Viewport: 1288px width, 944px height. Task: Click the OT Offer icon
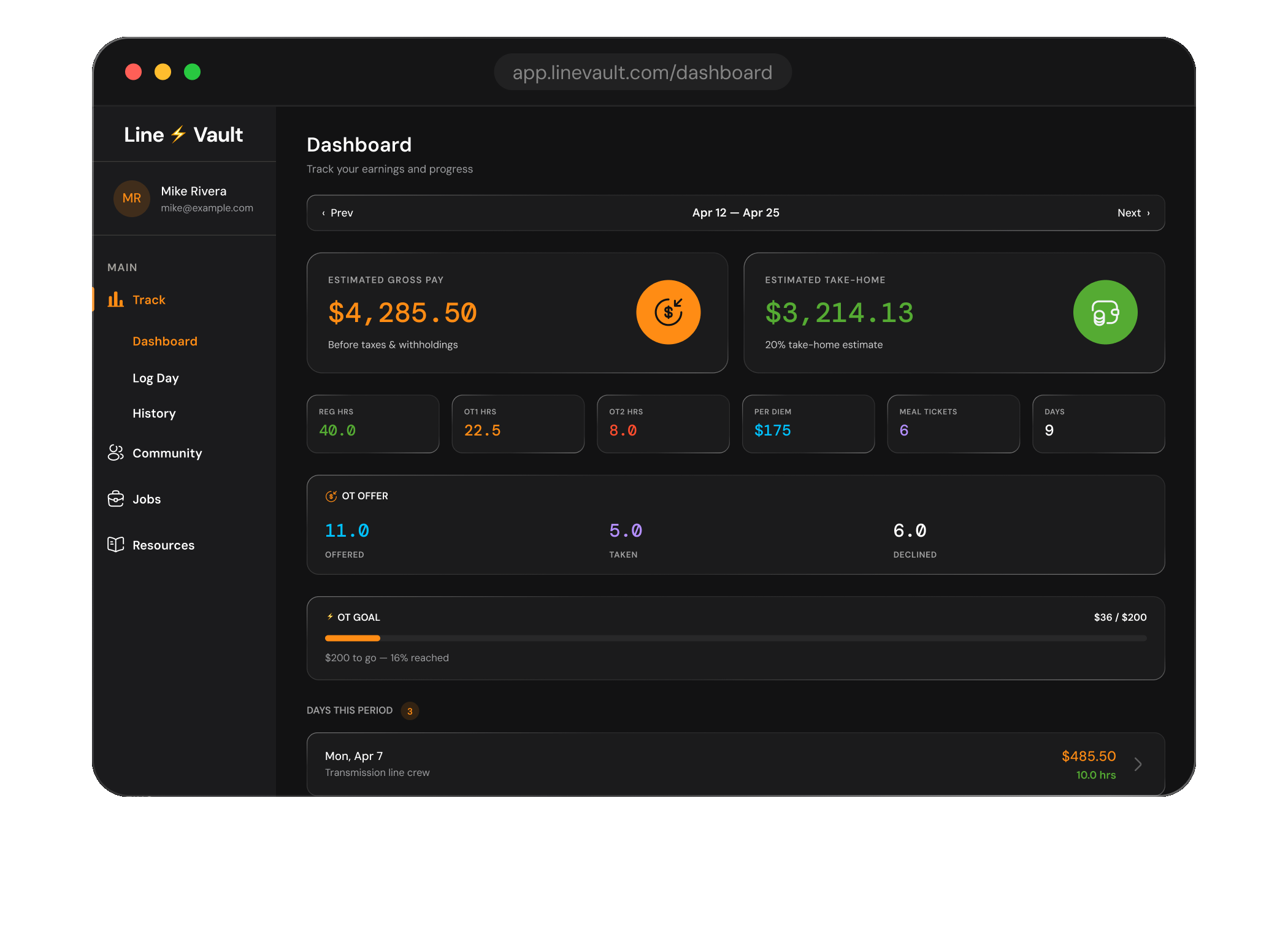point(331,496)
